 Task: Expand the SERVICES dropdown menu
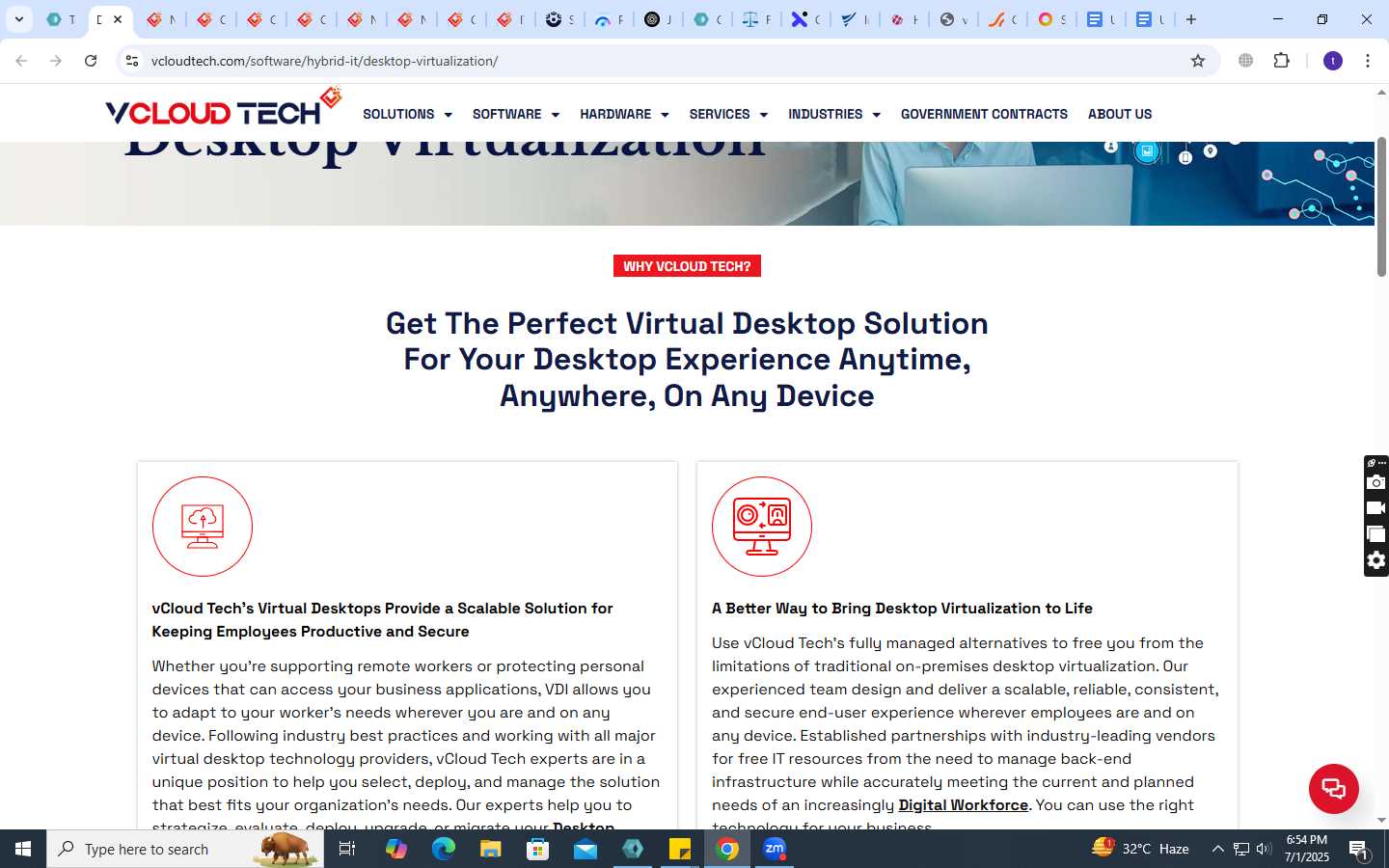[x=728, y=114]
